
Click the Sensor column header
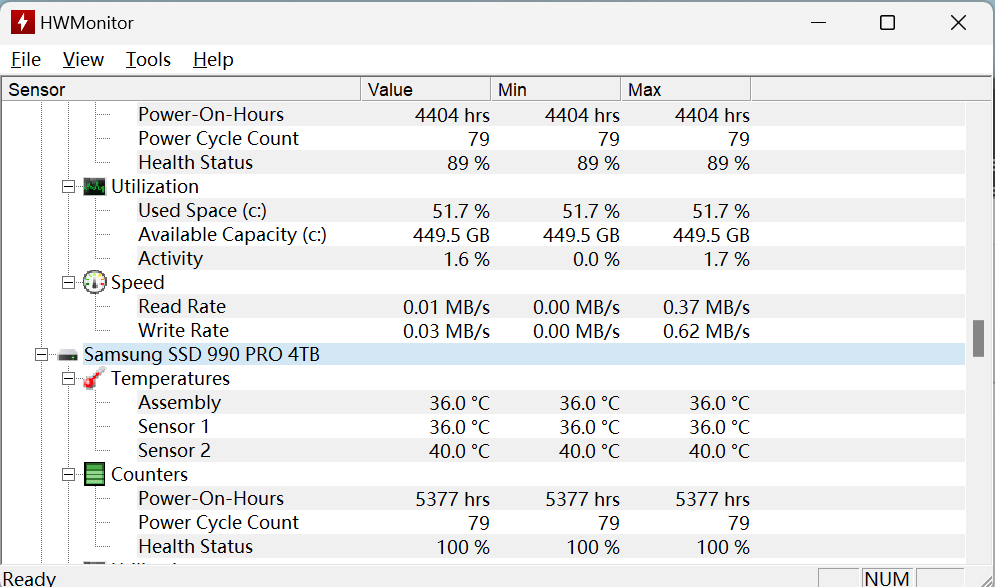[180, 90]
